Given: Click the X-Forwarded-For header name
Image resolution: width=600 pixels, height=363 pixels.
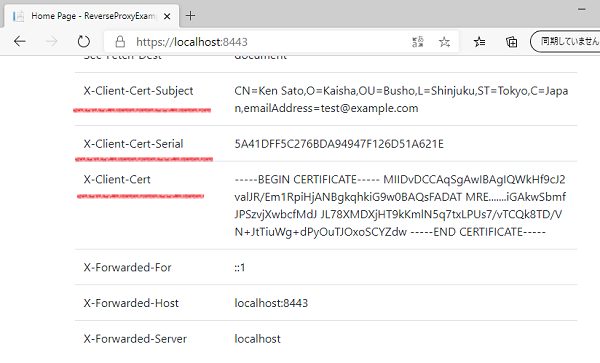Looking at the screenshot, I should click(127, 267).
